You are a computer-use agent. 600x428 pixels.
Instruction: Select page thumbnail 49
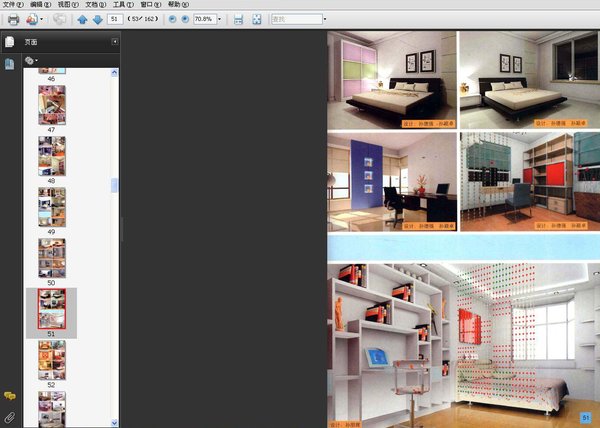point(52,207)
